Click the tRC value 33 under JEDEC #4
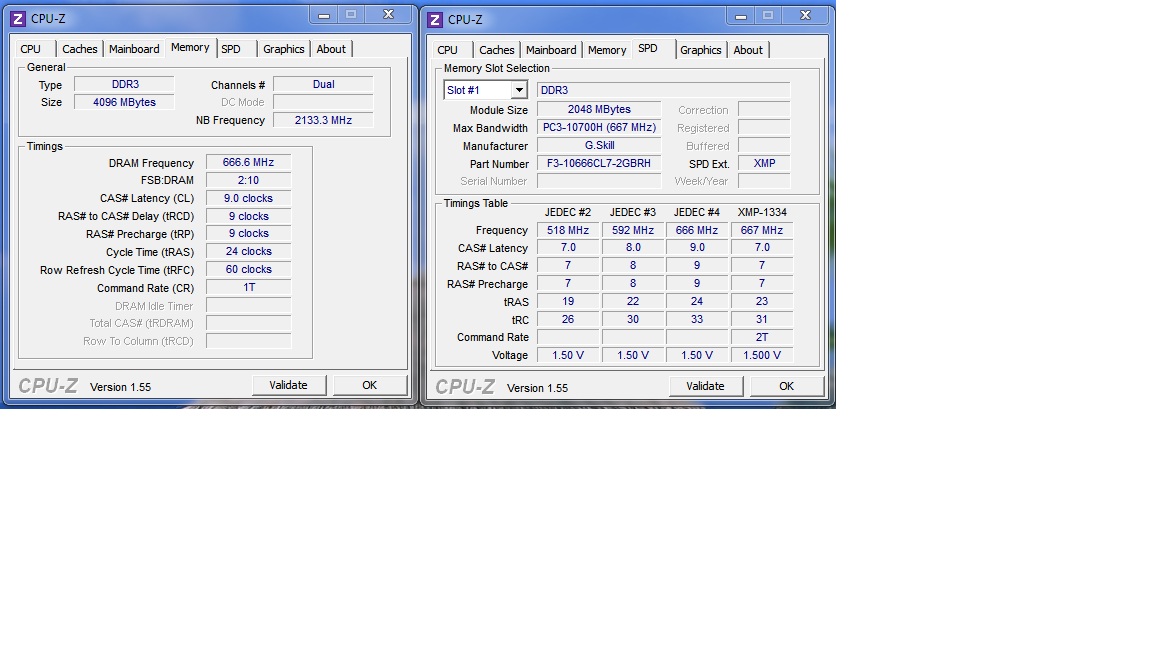Viewport: 1152px width, 648px height. coord(696,320)
